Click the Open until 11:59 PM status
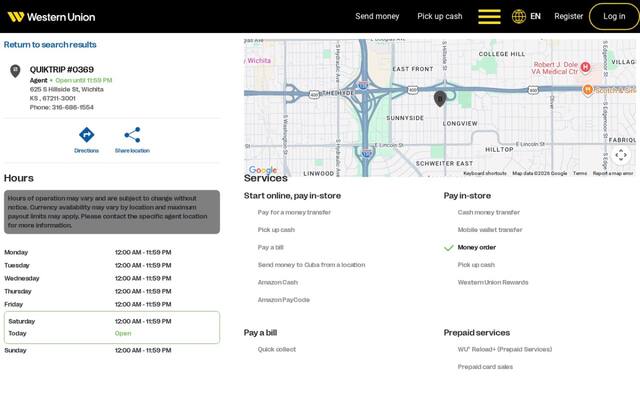 [84, 80]
